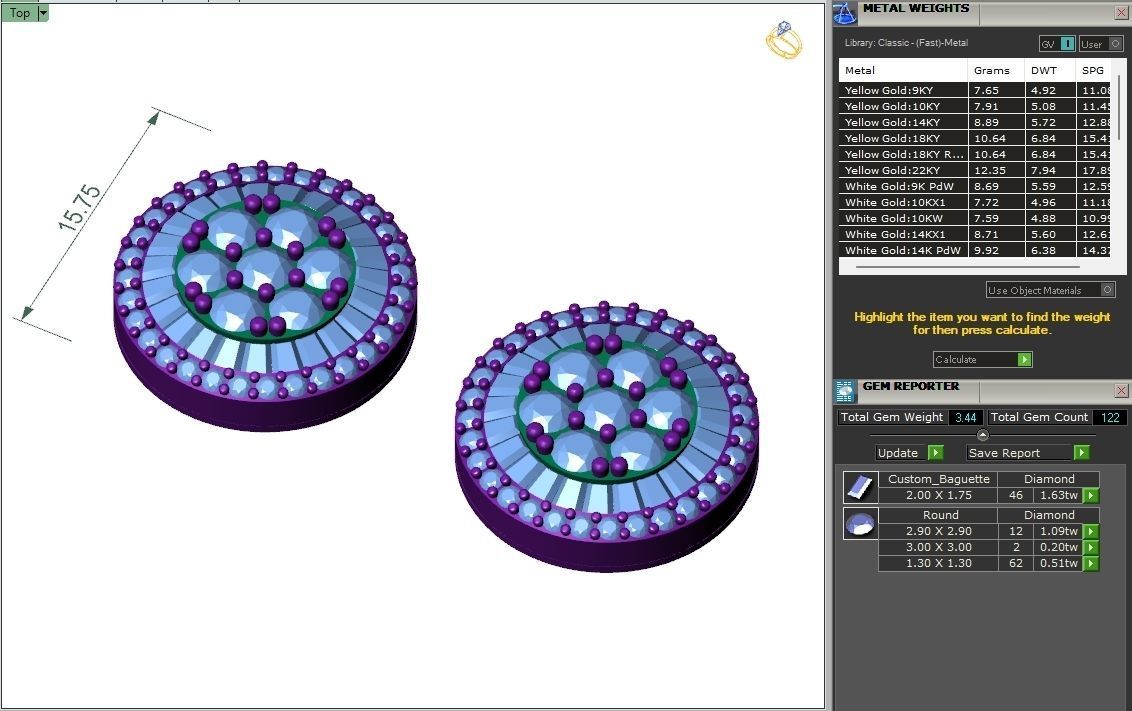Click green arrow on the 1.63tw row
The height and width of the screenshot is (711, 1132).
click(x=1091, y=495)
